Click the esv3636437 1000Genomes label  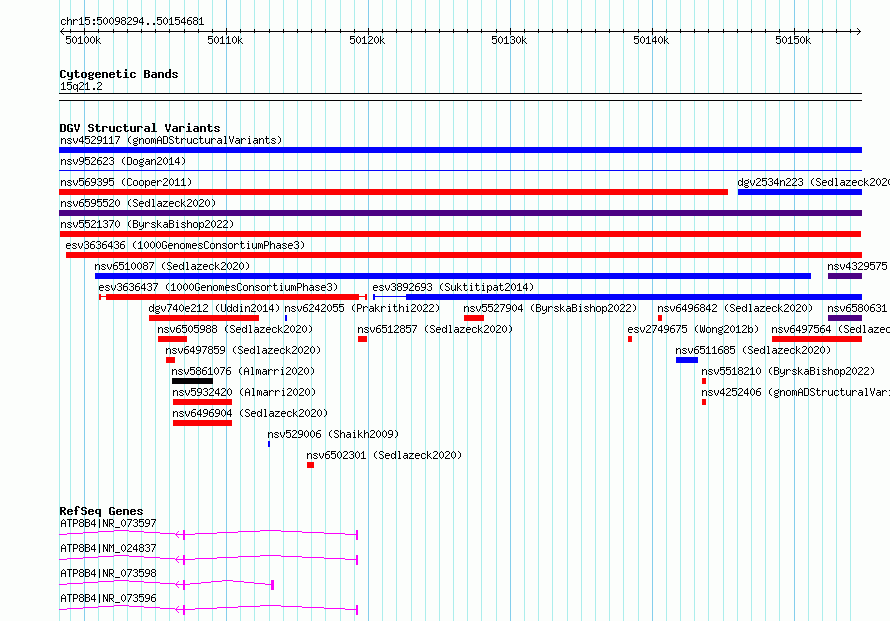click(x=218, y=287)
